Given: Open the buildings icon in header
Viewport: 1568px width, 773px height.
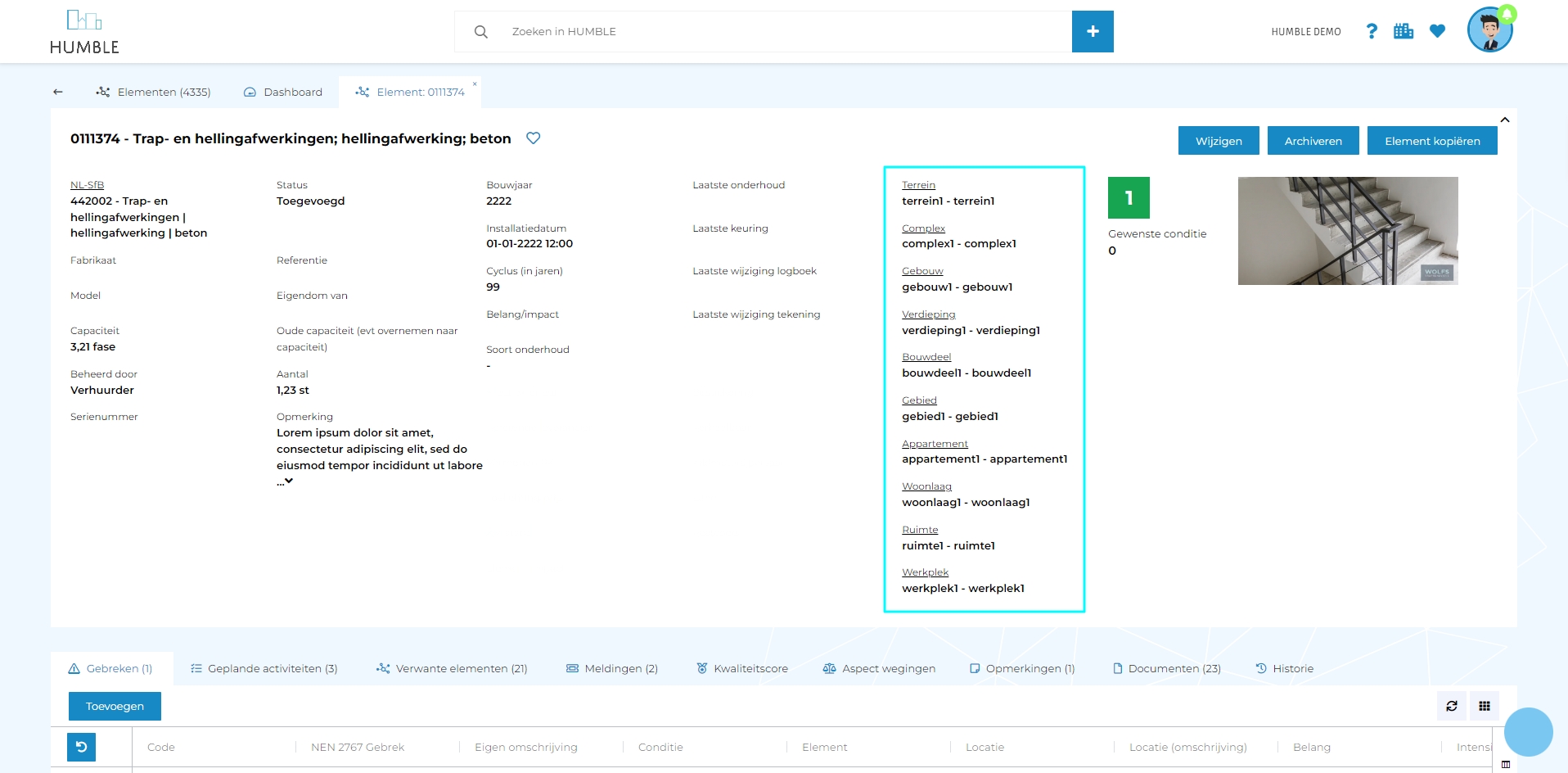Looking at the screenshot, I should pyautogui.click(x=1404, y=31).
